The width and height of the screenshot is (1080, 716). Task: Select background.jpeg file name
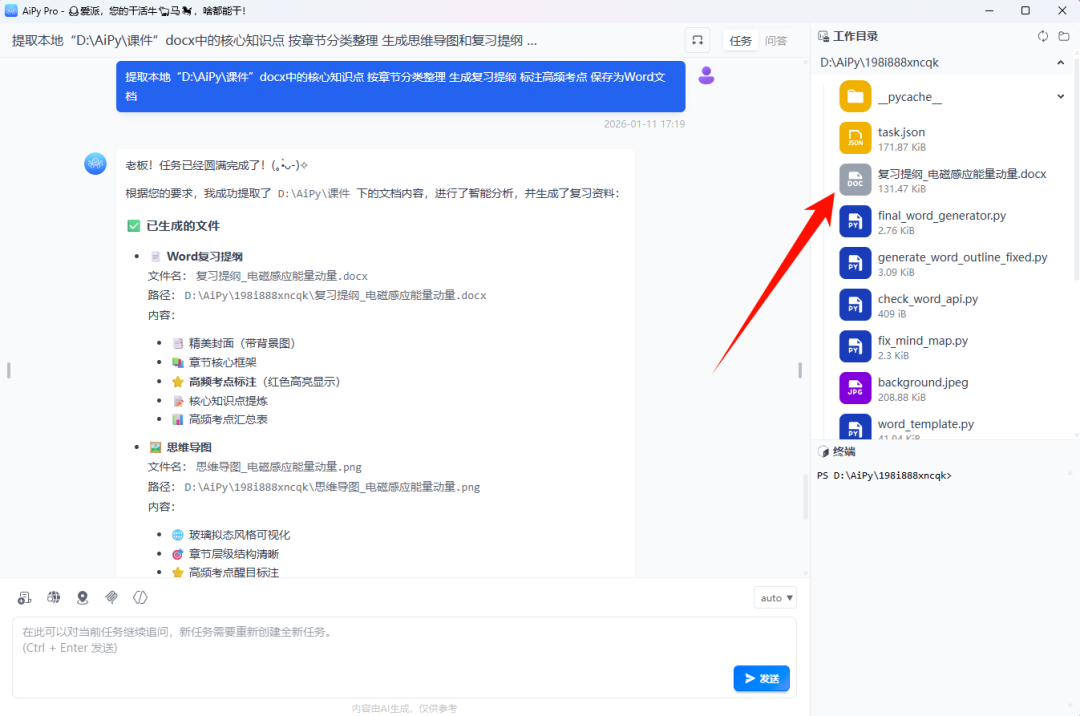(922, 382)
